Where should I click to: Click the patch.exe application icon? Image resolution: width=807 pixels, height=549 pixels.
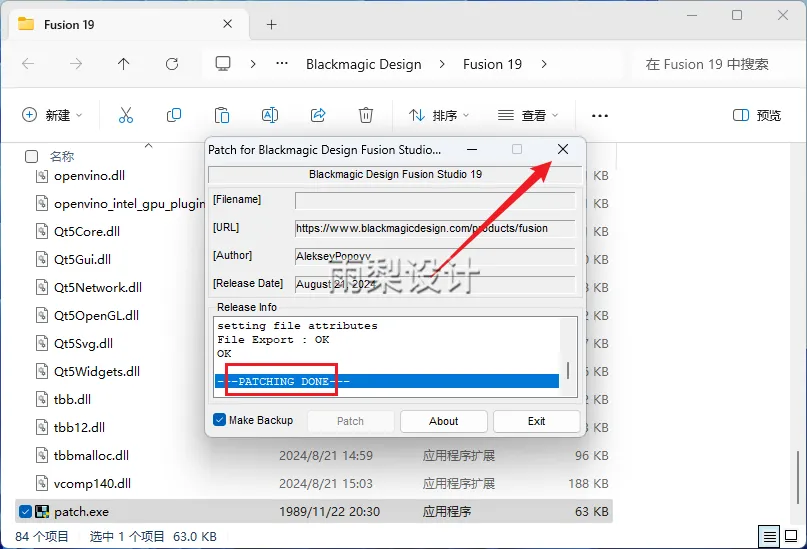pos(42,511)
